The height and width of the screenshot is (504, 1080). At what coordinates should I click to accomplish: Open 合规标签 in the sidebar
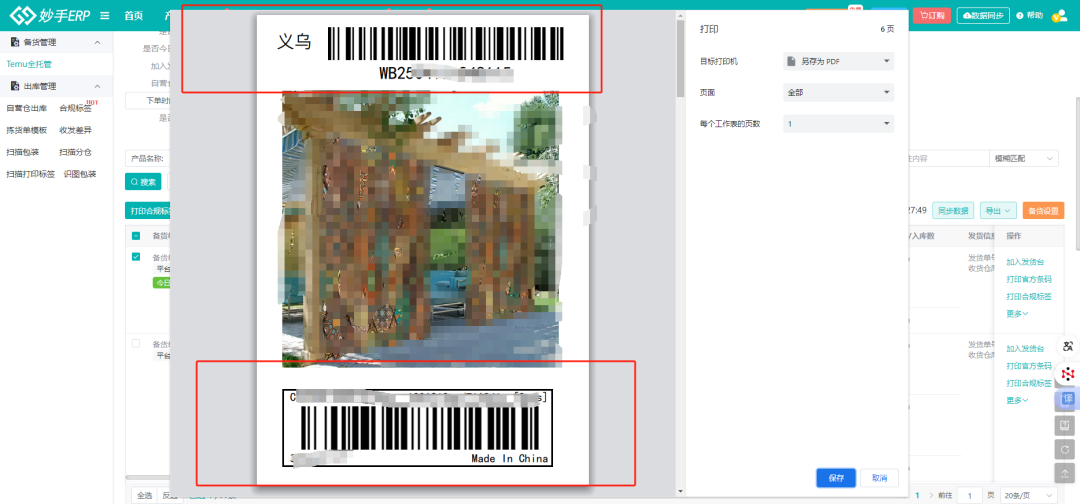pos(75,108)
